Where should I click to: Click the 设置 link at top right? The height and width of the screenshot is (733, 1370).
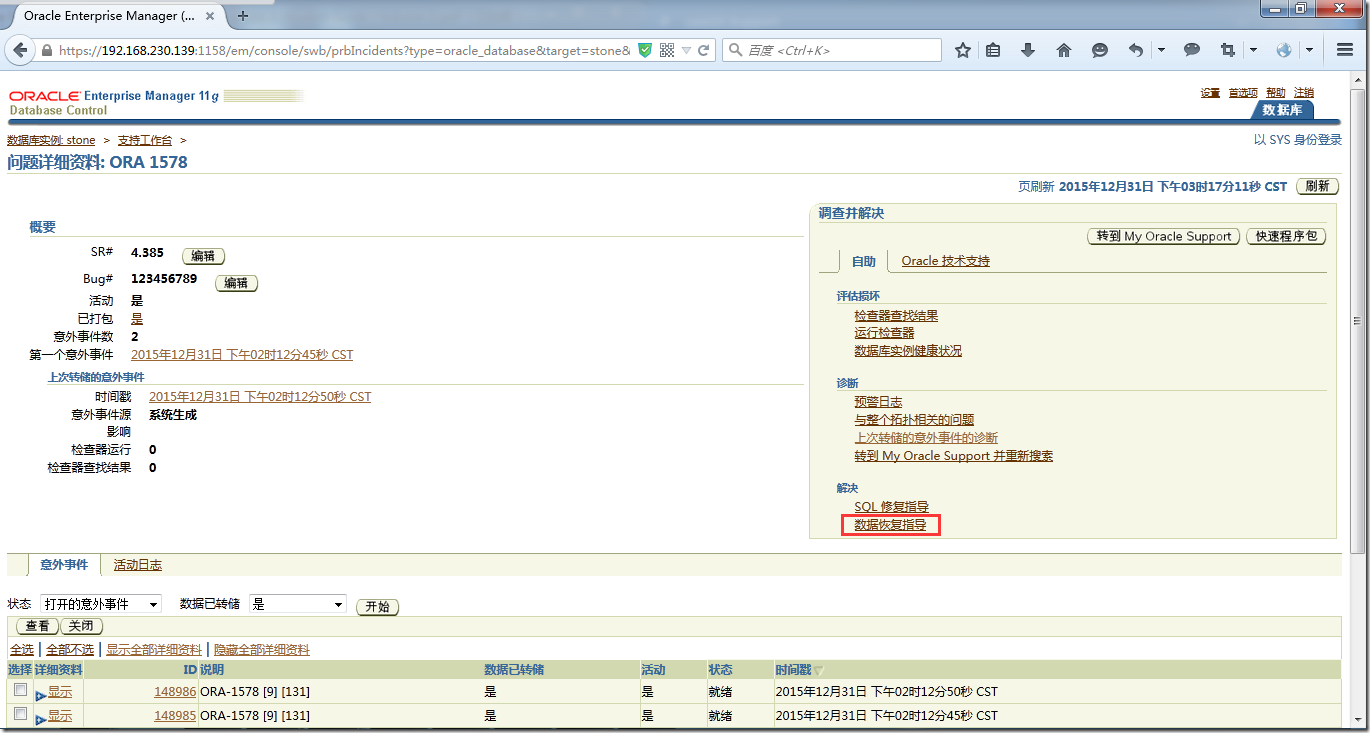point(1210,93)
